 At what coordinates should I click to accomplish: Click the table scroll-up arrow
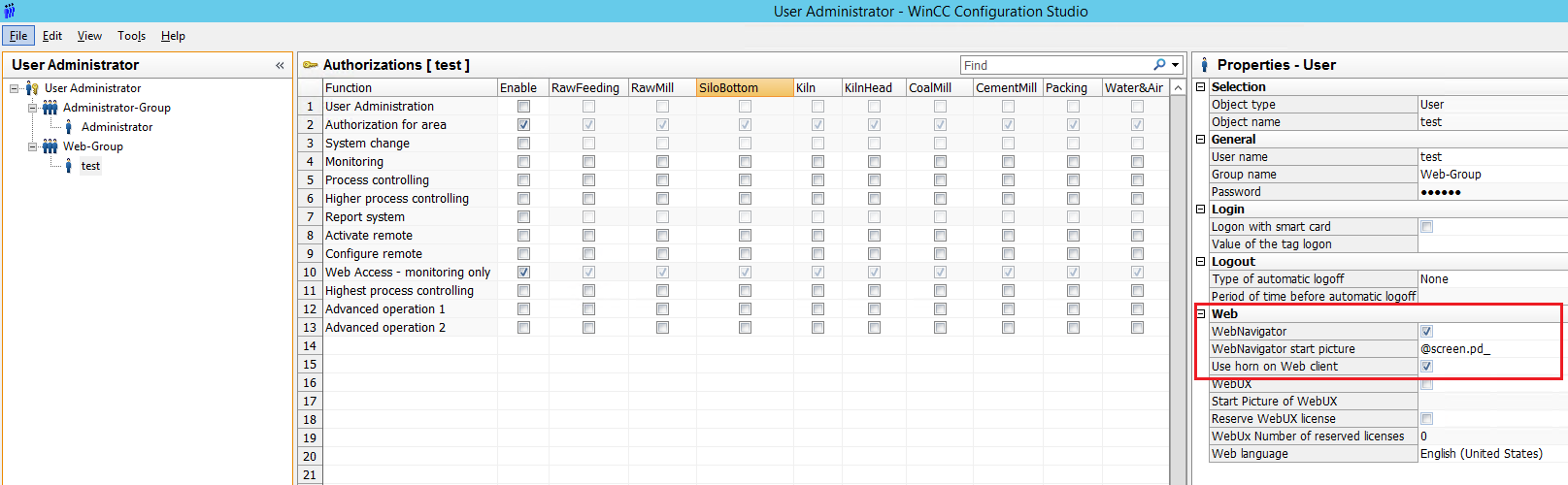pyautogui.click(x=1178, y=88)
